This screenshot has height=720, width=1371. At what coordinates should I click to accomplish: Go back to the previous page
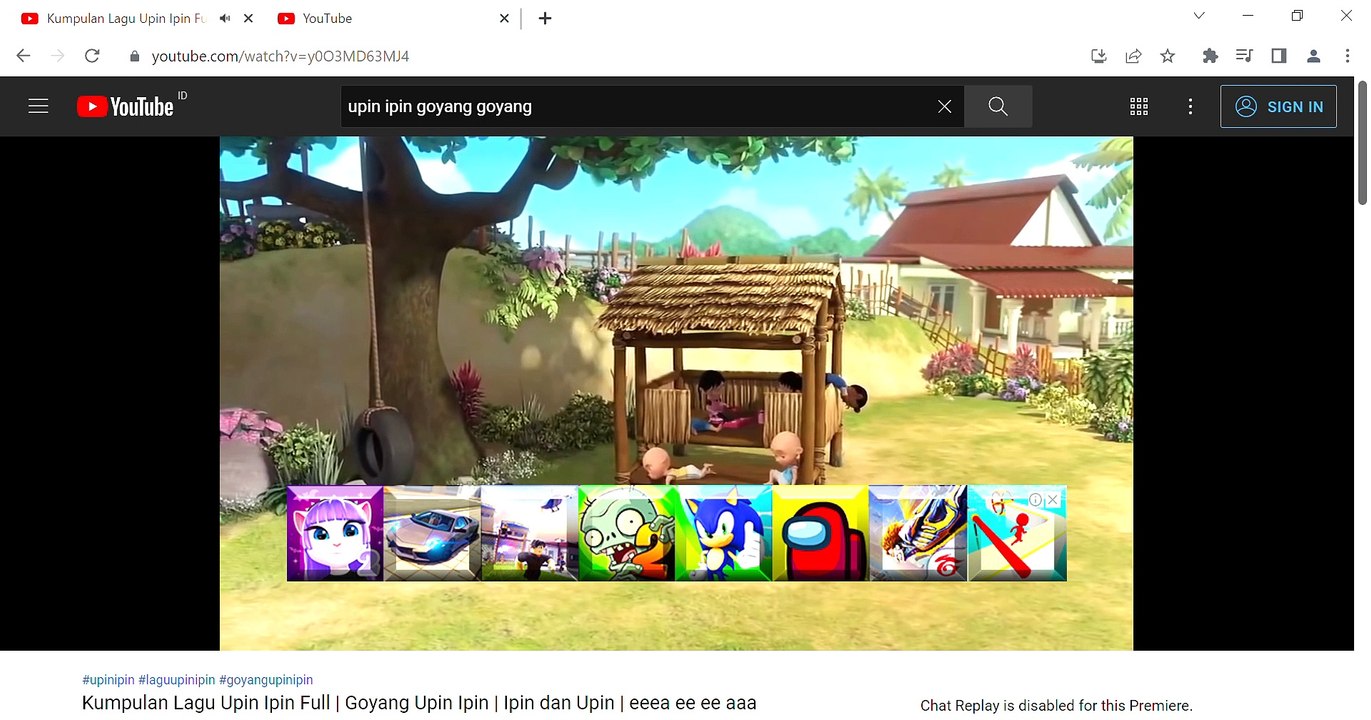(x=23, y=56)
